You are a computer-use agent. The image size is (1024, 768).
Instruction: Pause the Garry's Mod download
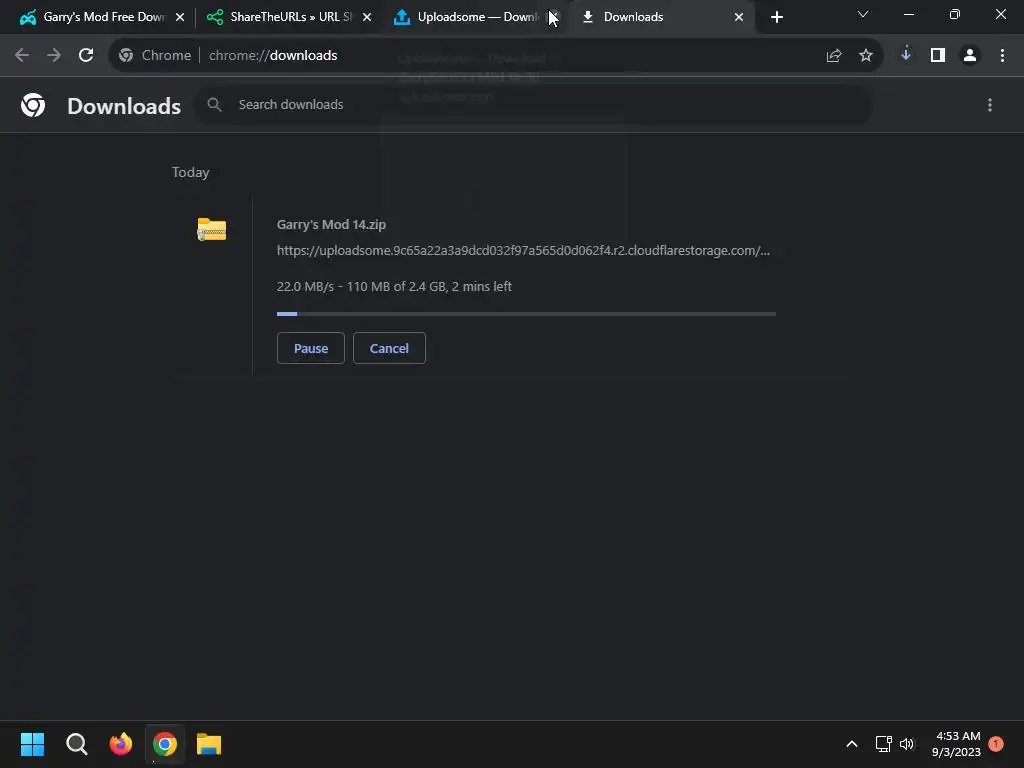[x=311, y=348]
